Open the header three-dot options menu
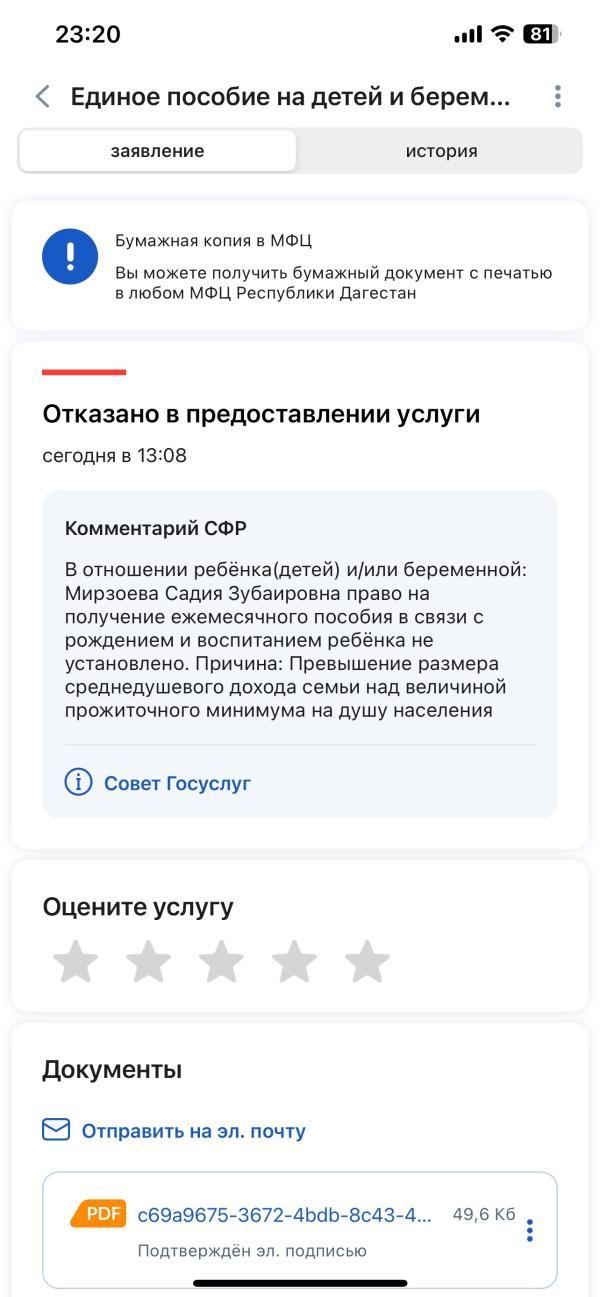 [x=557, y=97]
